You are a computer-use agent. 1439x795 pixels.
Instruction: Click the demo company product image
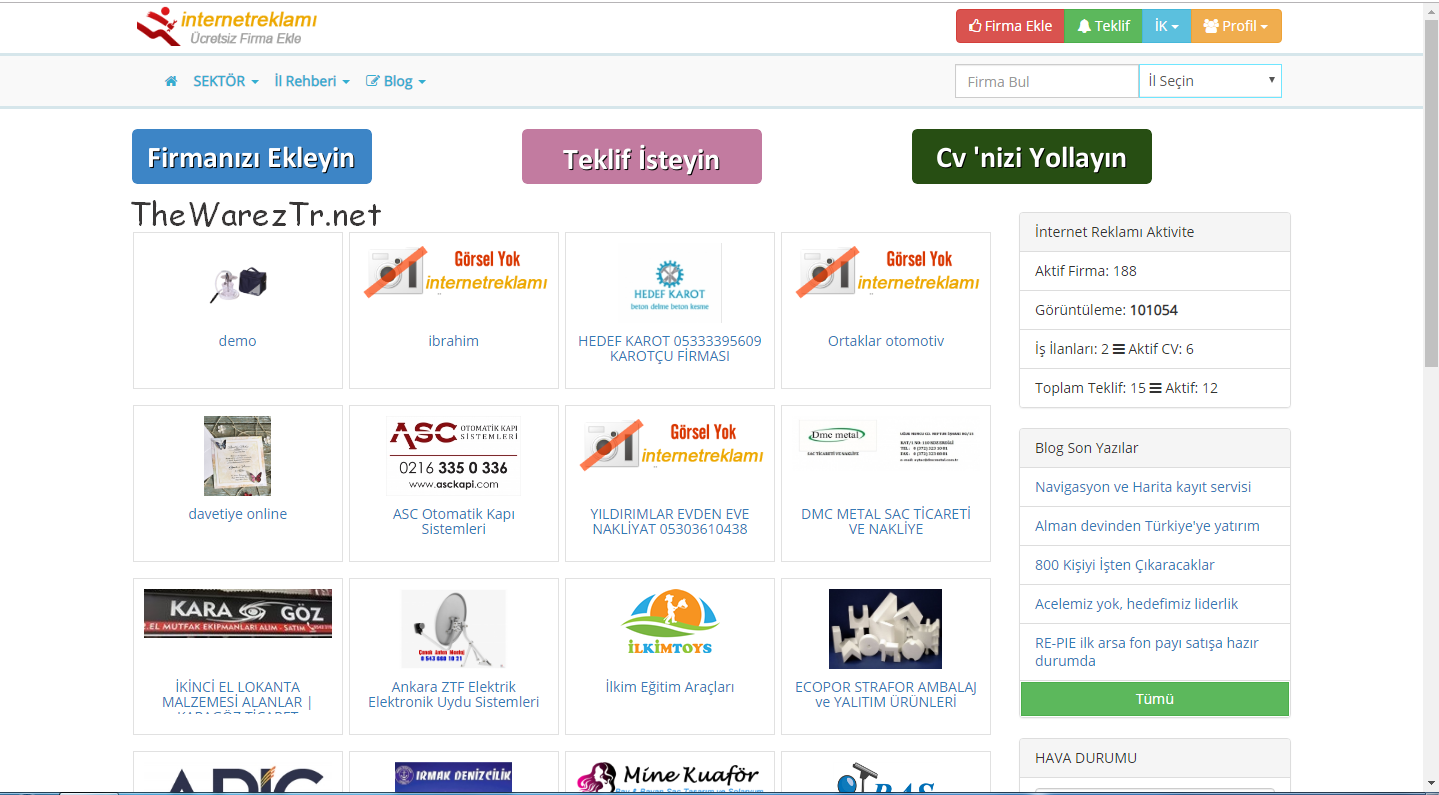[x=237, y=284]
